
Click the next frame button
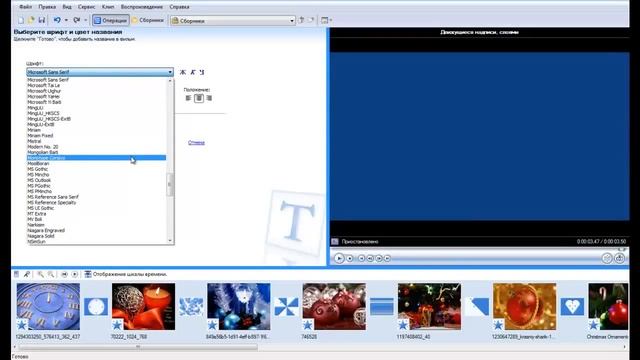379,258
